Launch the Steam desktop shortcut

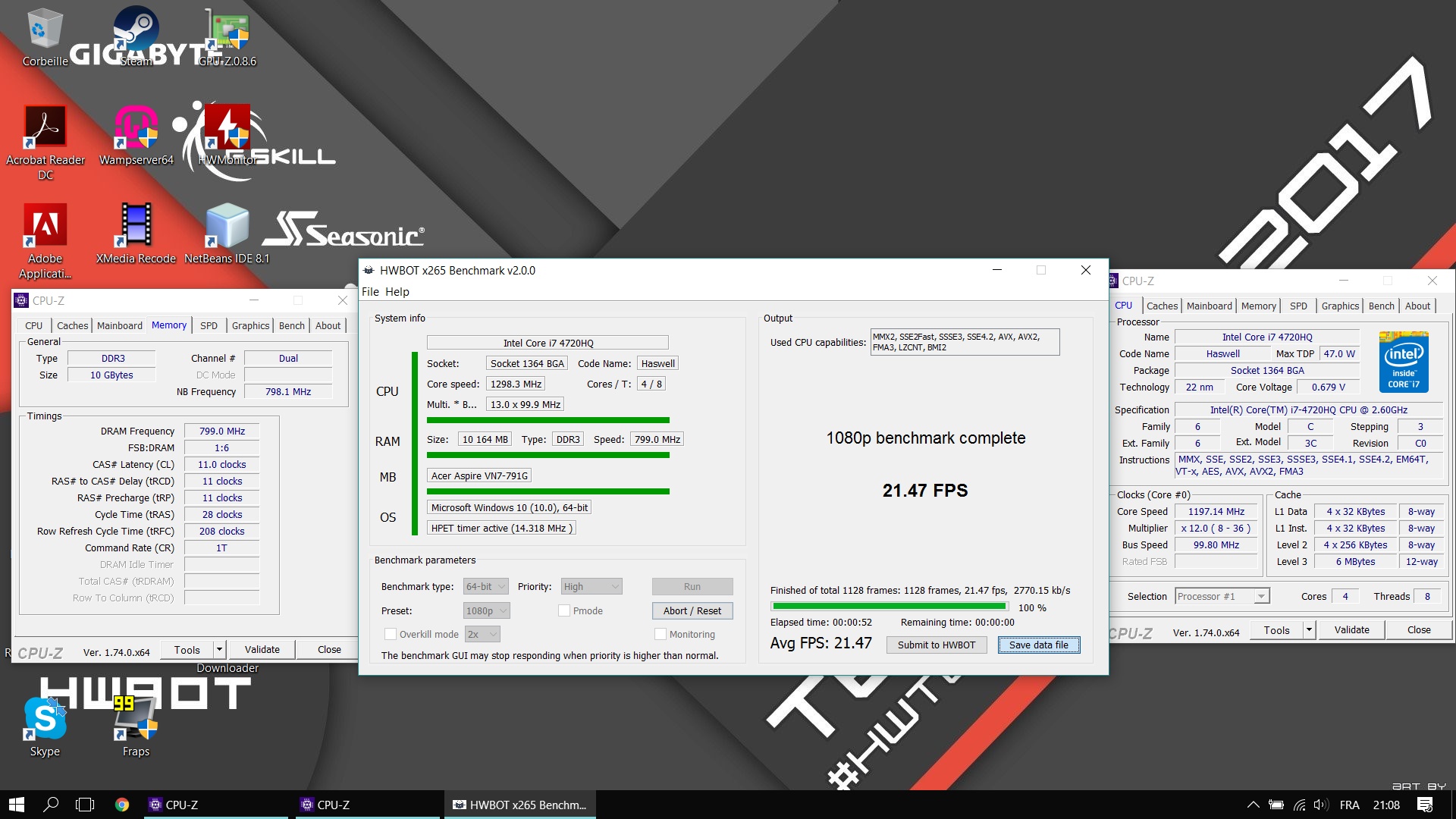tap(136, 38)
